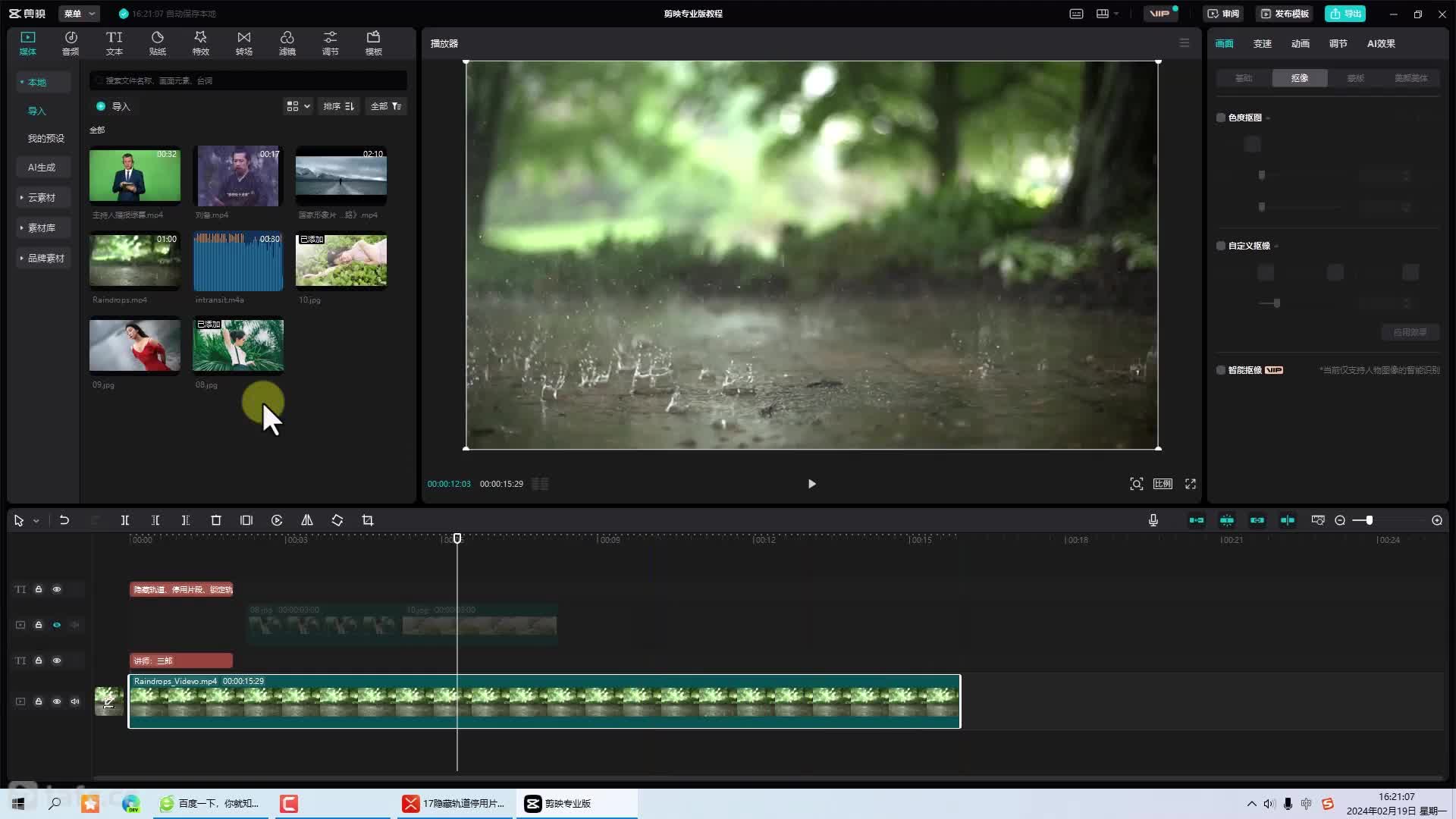The height and width of the screenshot is (819, 1456).
Task: Toggle the teal eye on hidden image track
Action: 57,625
